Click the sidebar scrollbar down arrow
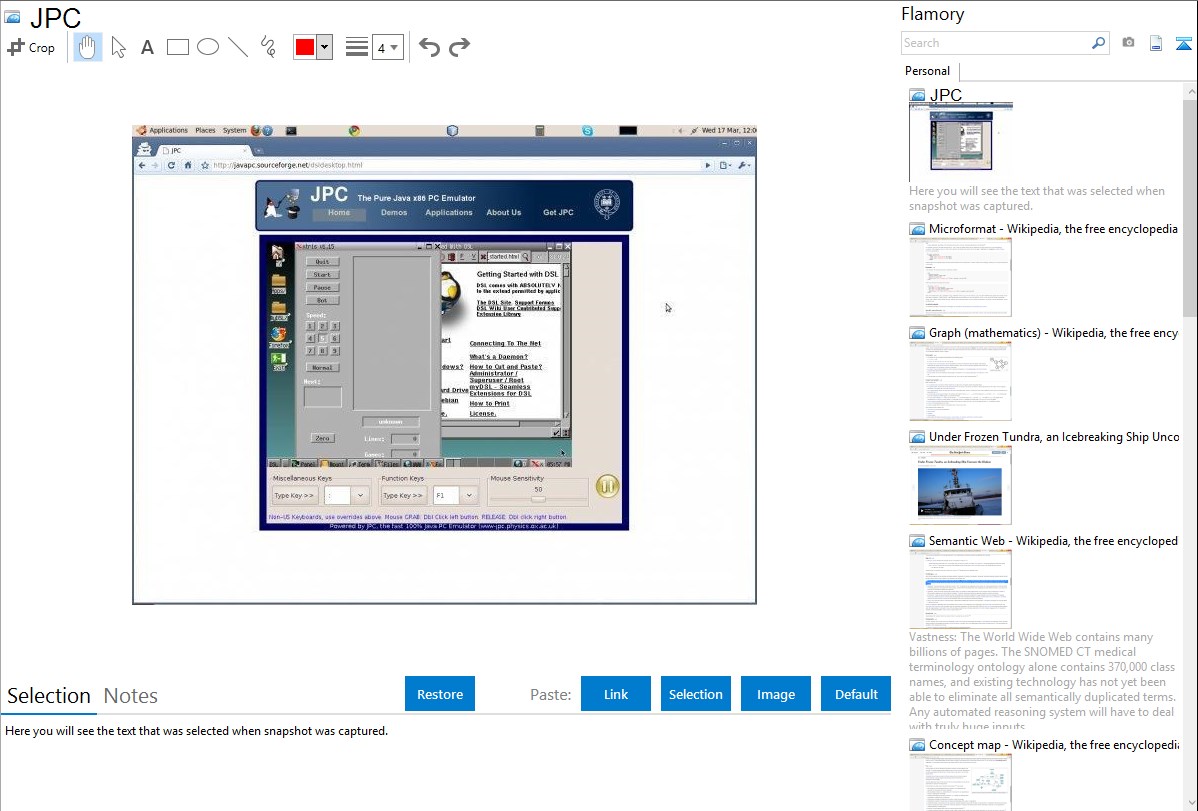This screenshot has height=811, width=1198. 1190,803
